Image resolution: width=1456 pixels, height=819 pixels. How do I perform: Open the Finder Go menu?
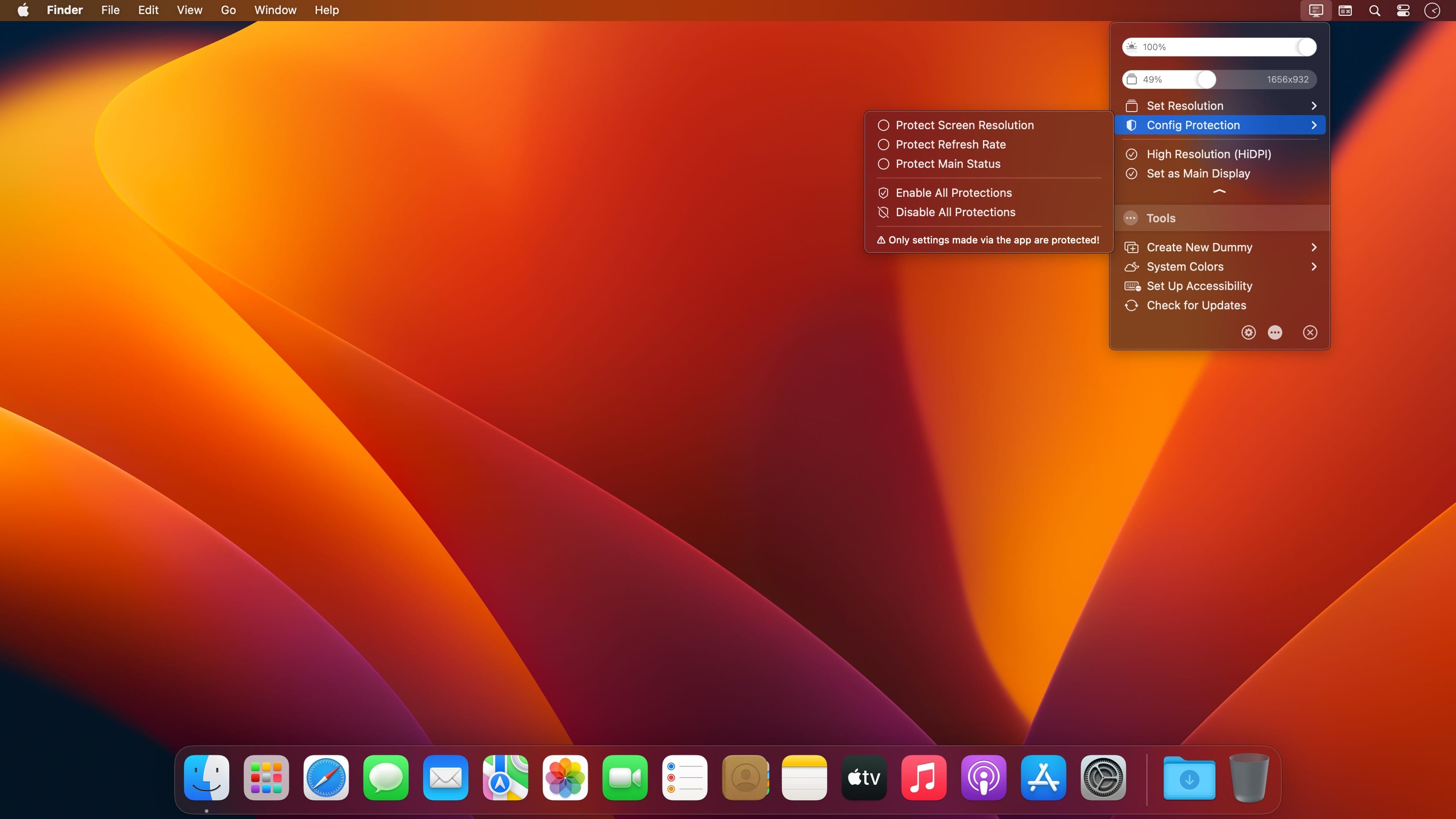pos(228,10)
